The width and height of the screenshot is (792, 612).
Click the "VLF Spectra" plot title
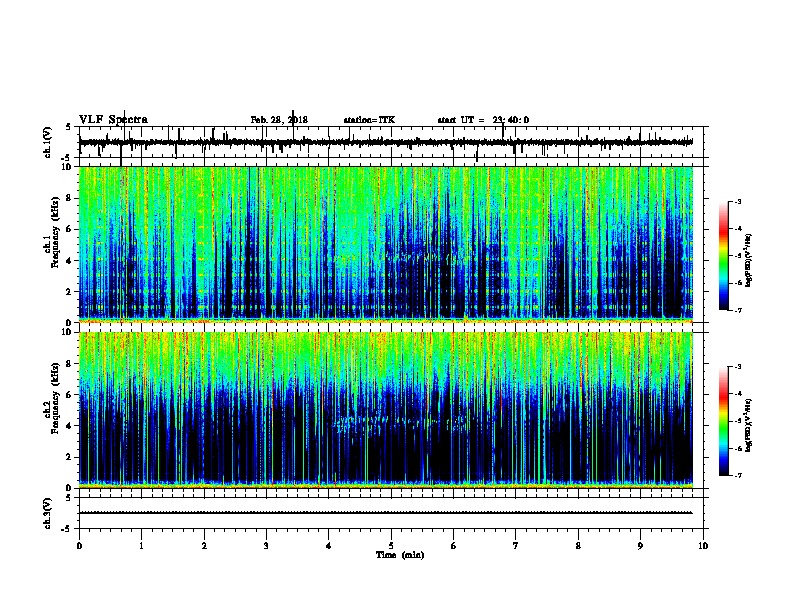coord(113,120)
